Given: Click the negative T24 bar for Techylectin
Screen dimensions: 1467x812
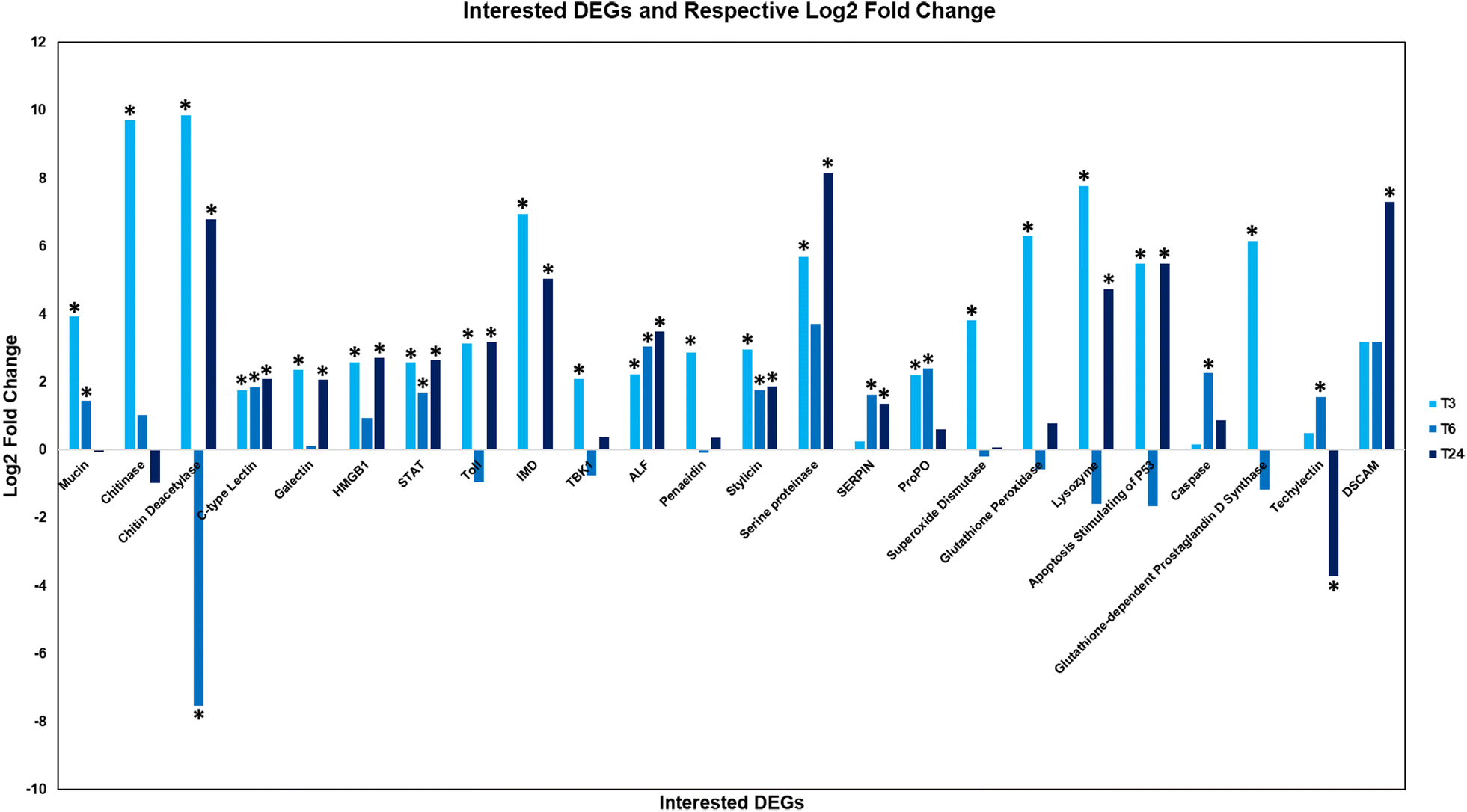Looking at the screenshot, I should pyautogui.click(x=1333, y=512).
